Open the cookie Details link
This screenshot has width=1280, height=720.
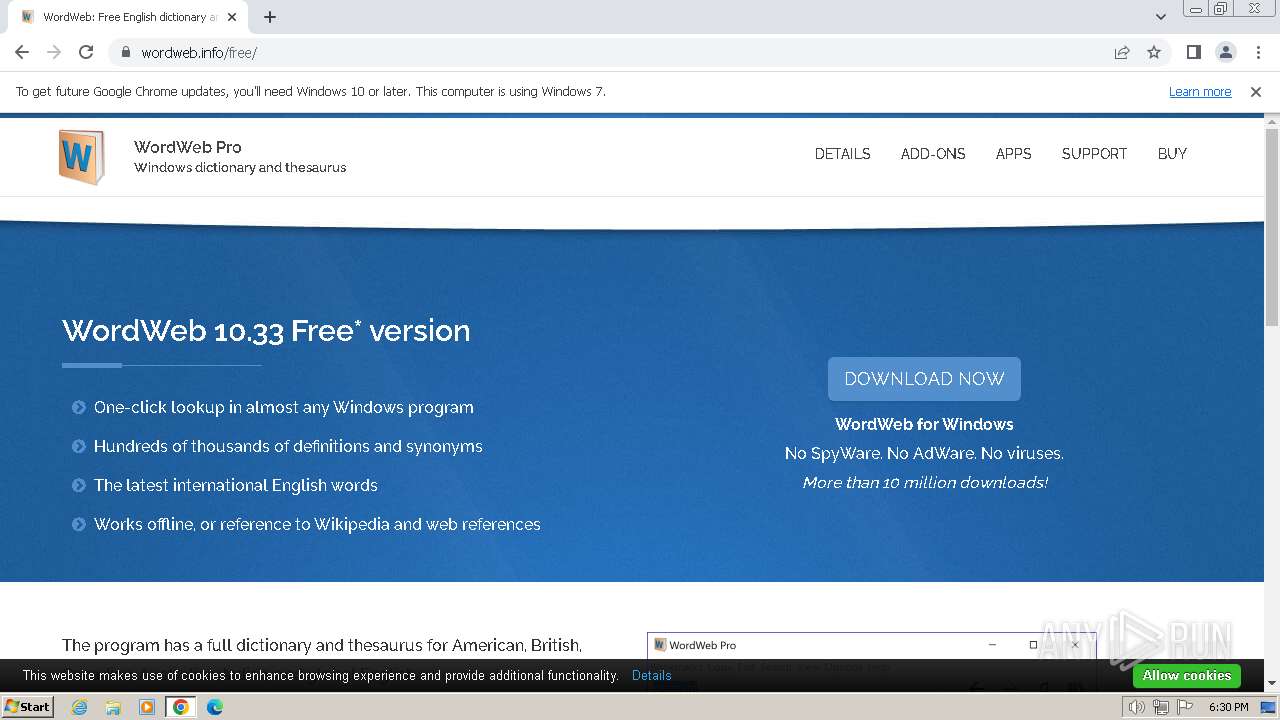652,675
